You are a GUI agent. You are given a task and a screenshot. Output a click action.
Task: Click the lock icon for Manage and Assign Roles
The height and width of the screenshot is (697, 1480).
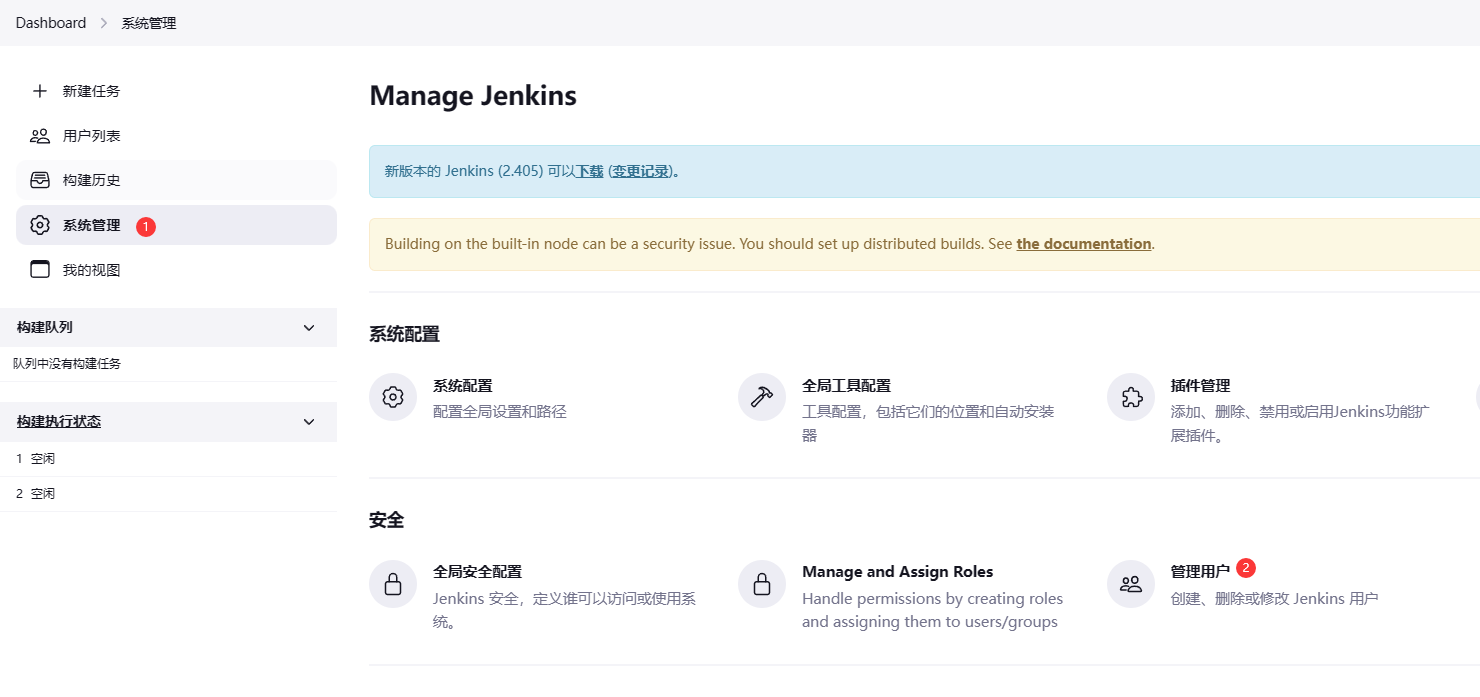click(x=762, y=584)
